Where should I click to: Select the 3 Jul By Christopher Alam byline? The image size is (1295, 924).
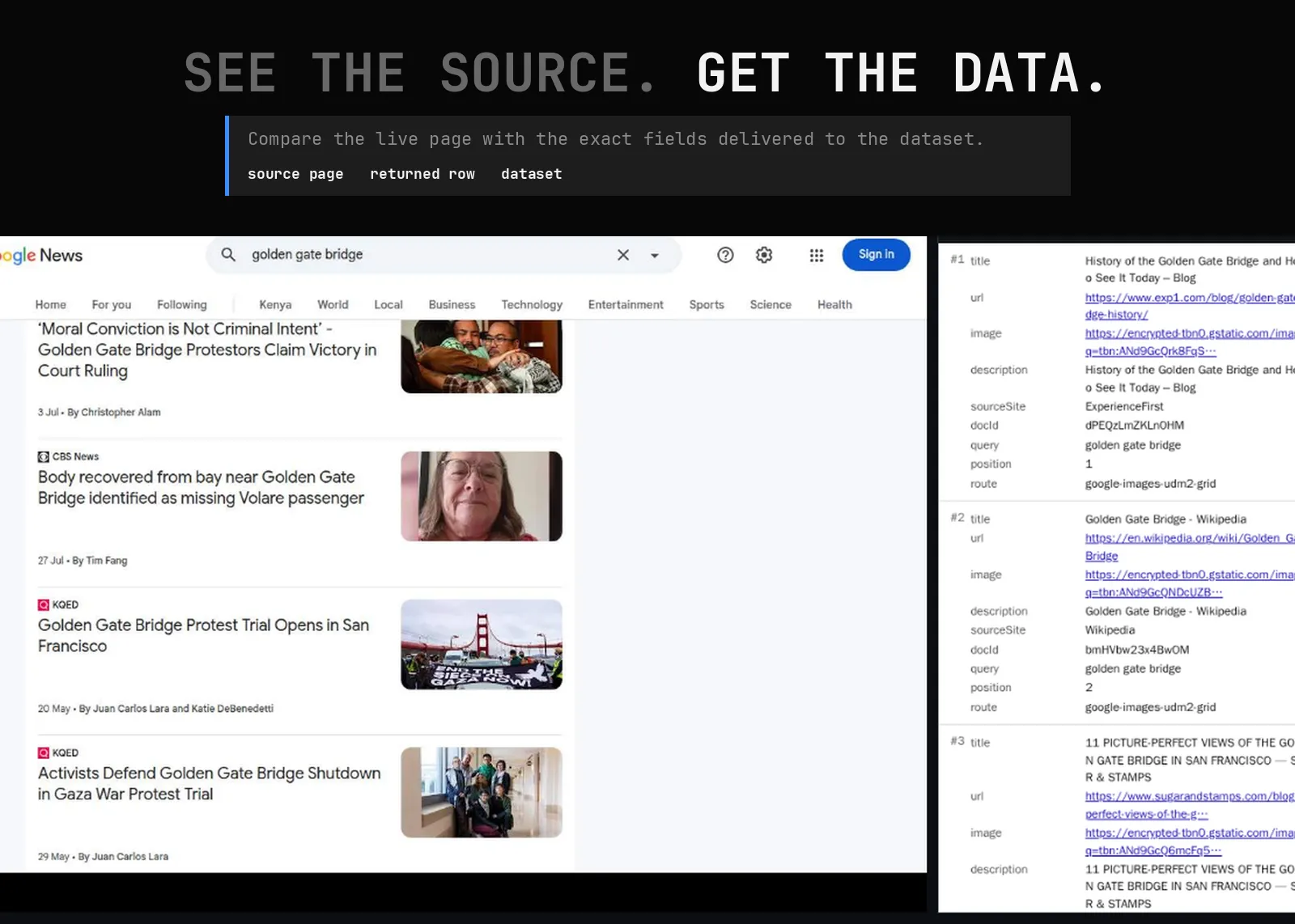click(x=99, y=412)
